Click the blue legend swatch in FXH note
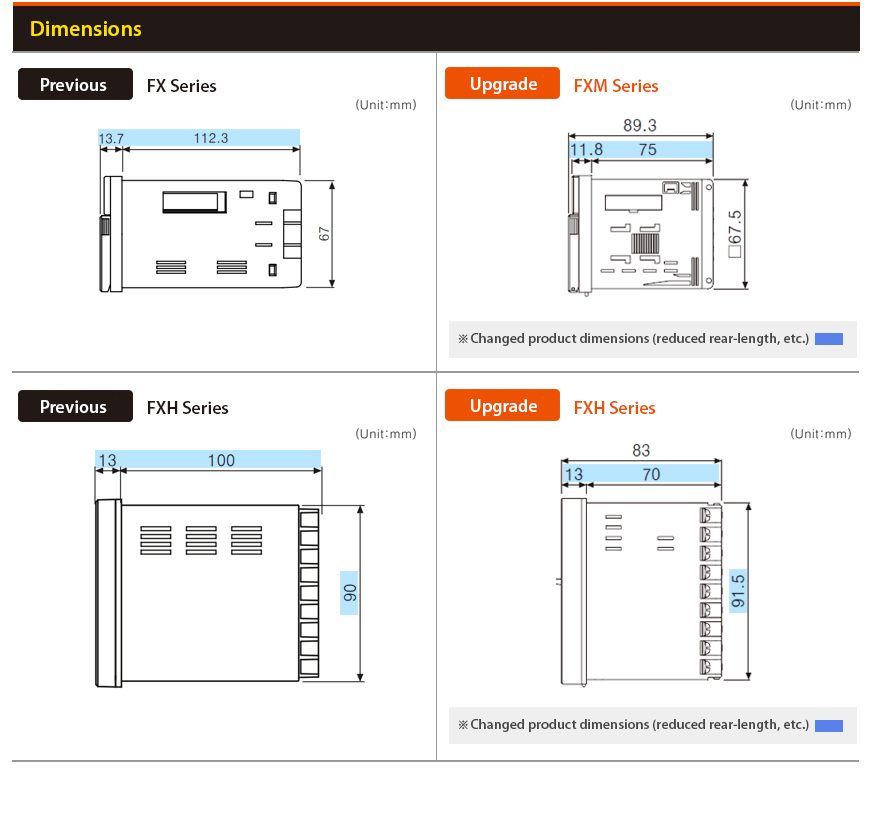Screen dimensions: 870x814 (x=829, y=726)
